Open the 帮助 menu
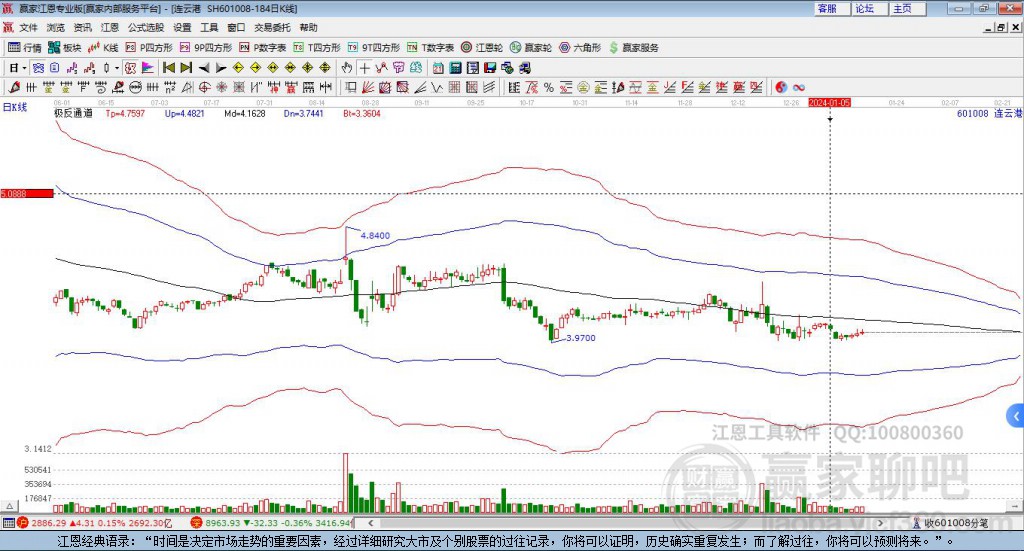This screenshot has height=551, width=1024. [308, 27]
